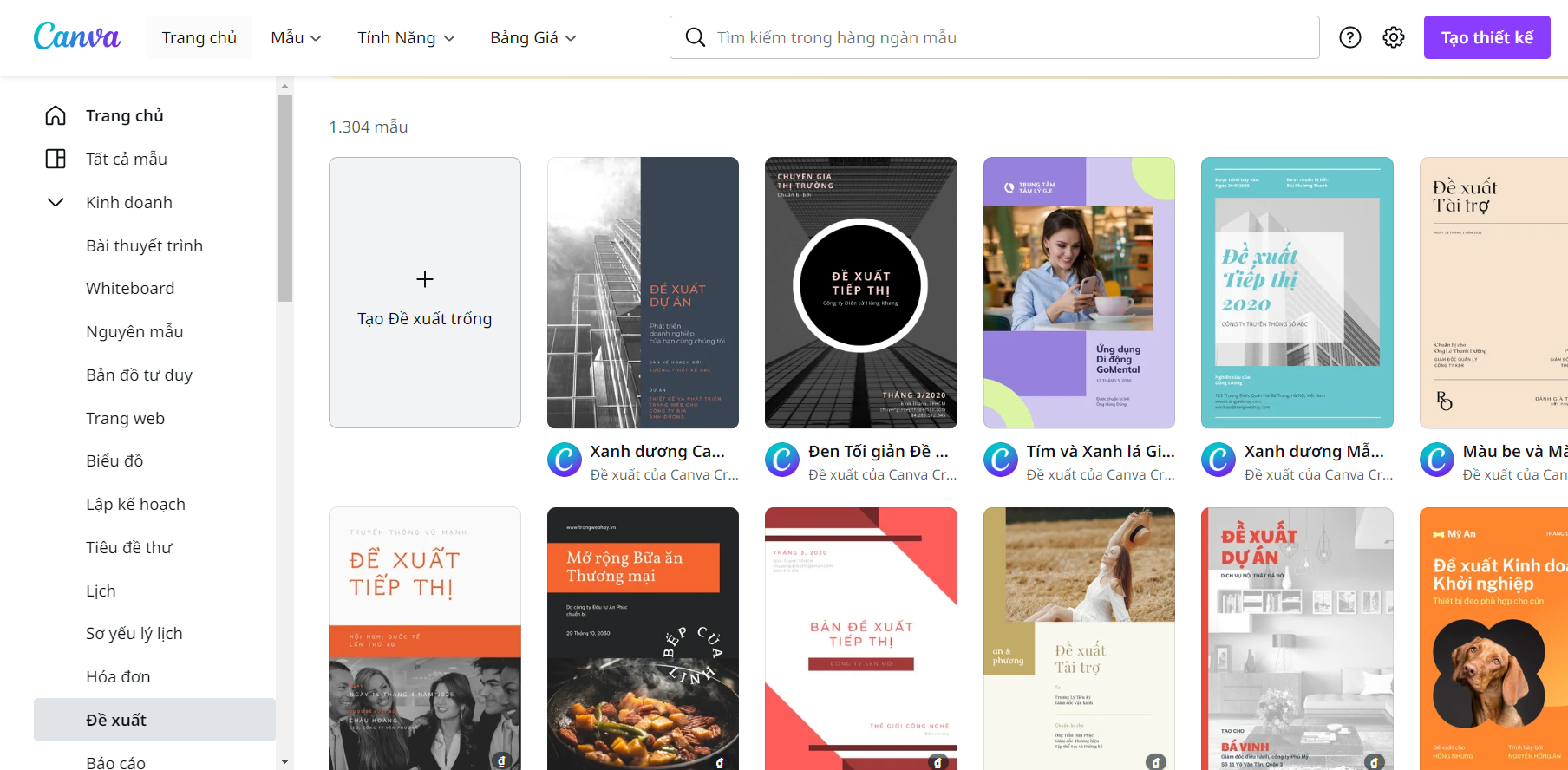Image resolution: width=1568 pixels, height=770 pixels.
Task: Open the settings gear icon
Action: coord(1394,37)
